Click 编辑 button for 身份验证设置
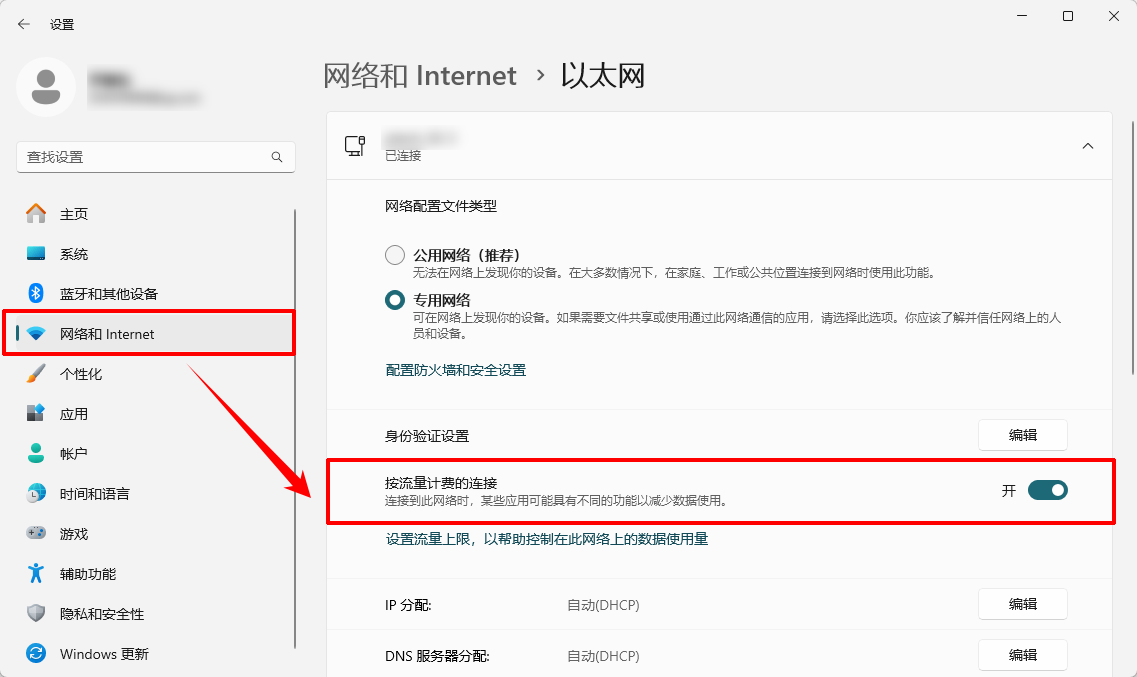 (1022, 435)
